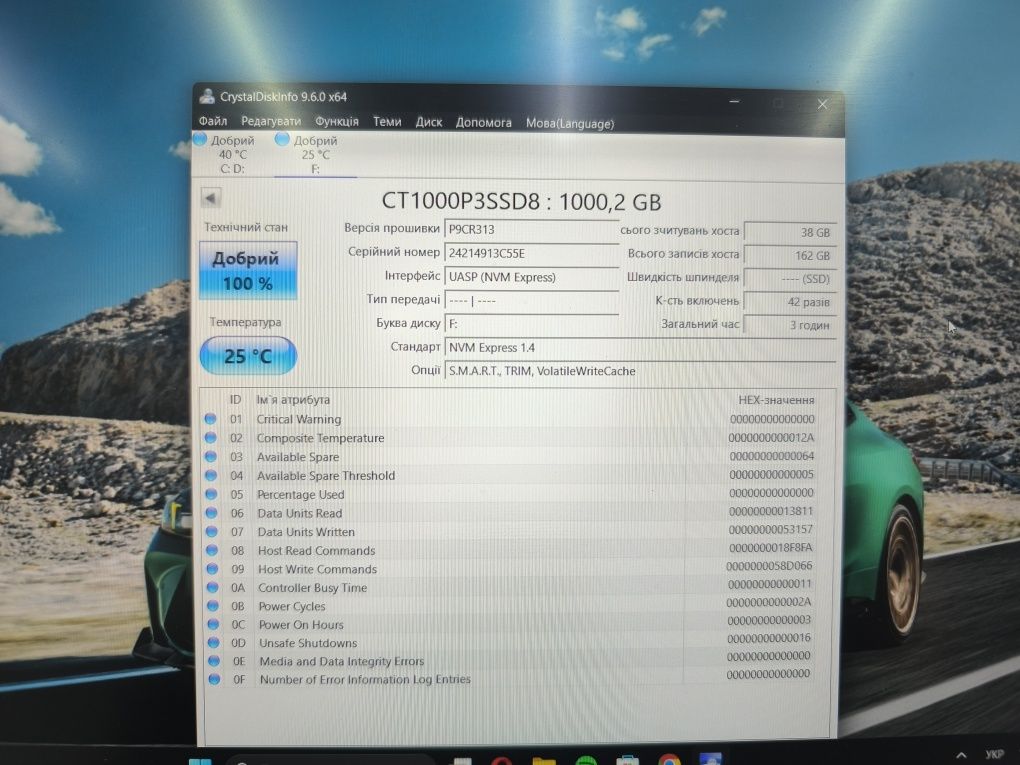Click the Ім'я атрибута column header
The width and height of the screenshot is (1020, 765).
point(293,399)
